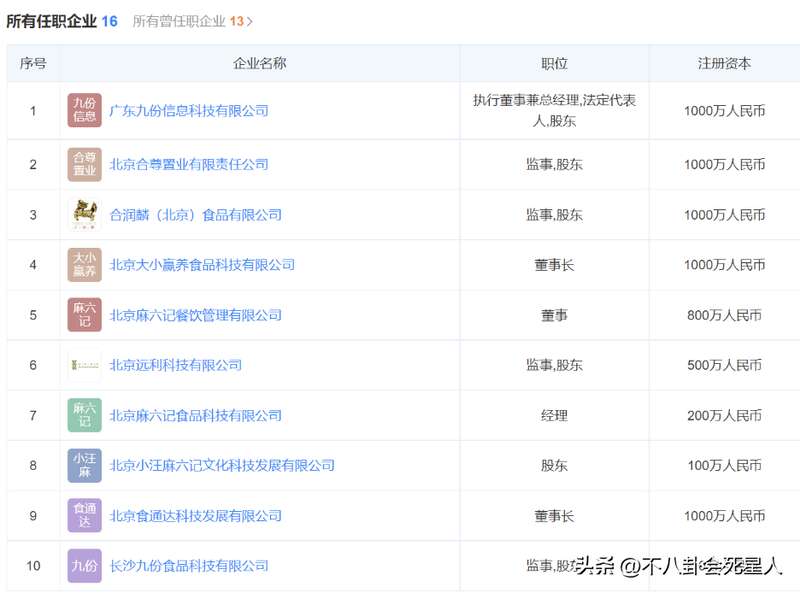The image size is (800, 593).
Task: Click the 大小赢养 company logo icon
Action: pyautogui.click(x=85, y=264)
